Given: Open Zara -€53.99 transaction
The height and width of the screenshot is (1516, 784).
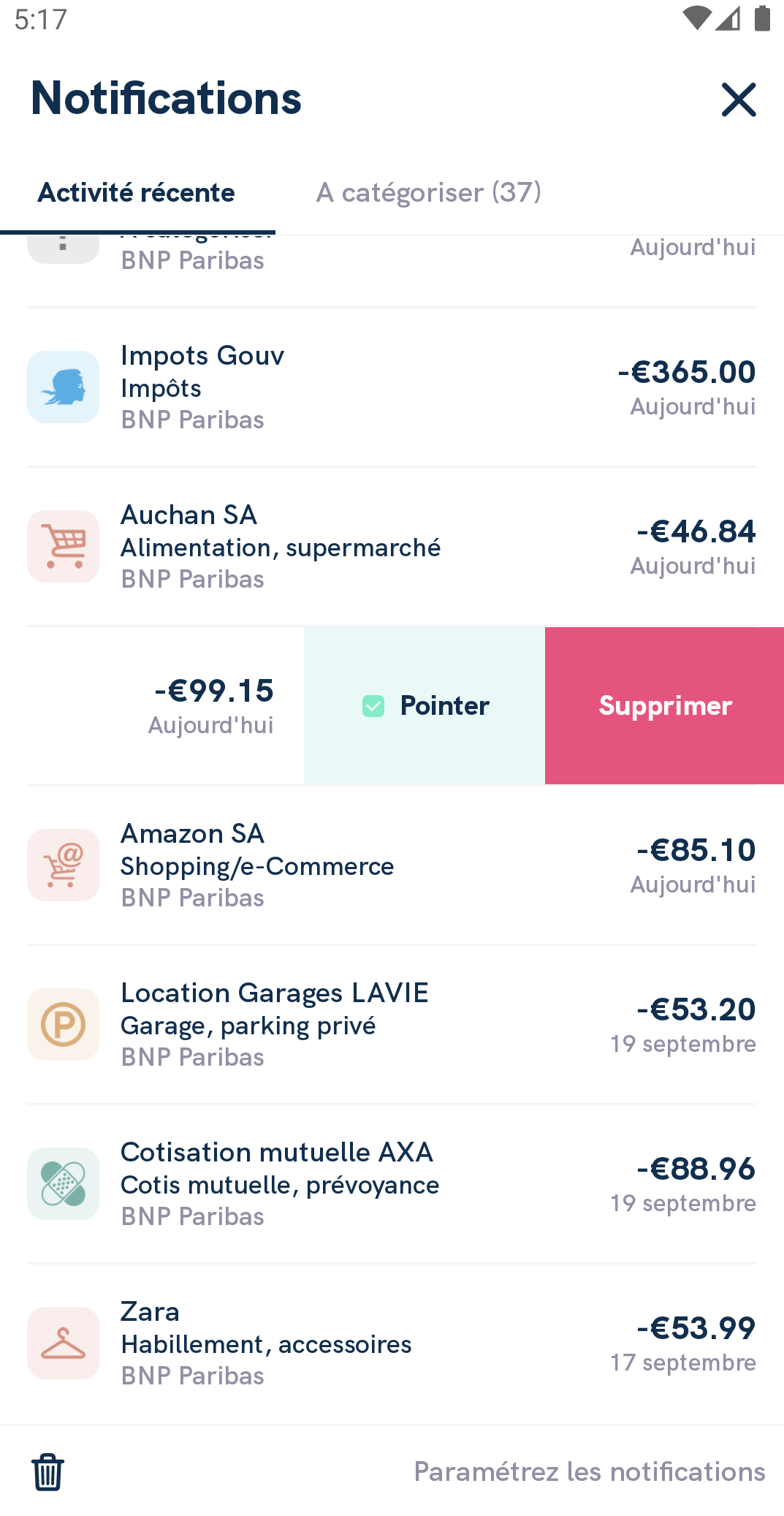Looking at the screenshot, I should click(392, 1343).
